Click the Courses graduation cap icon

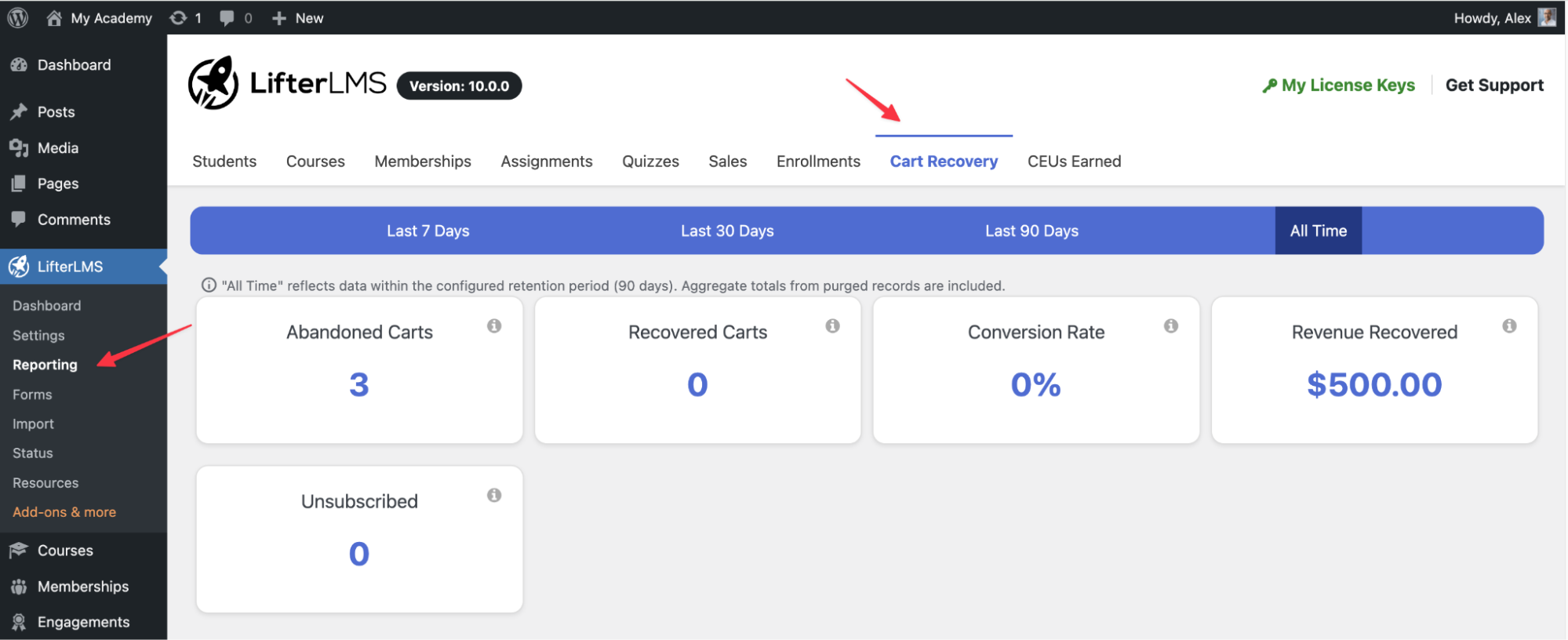click(x=19, y=551)
